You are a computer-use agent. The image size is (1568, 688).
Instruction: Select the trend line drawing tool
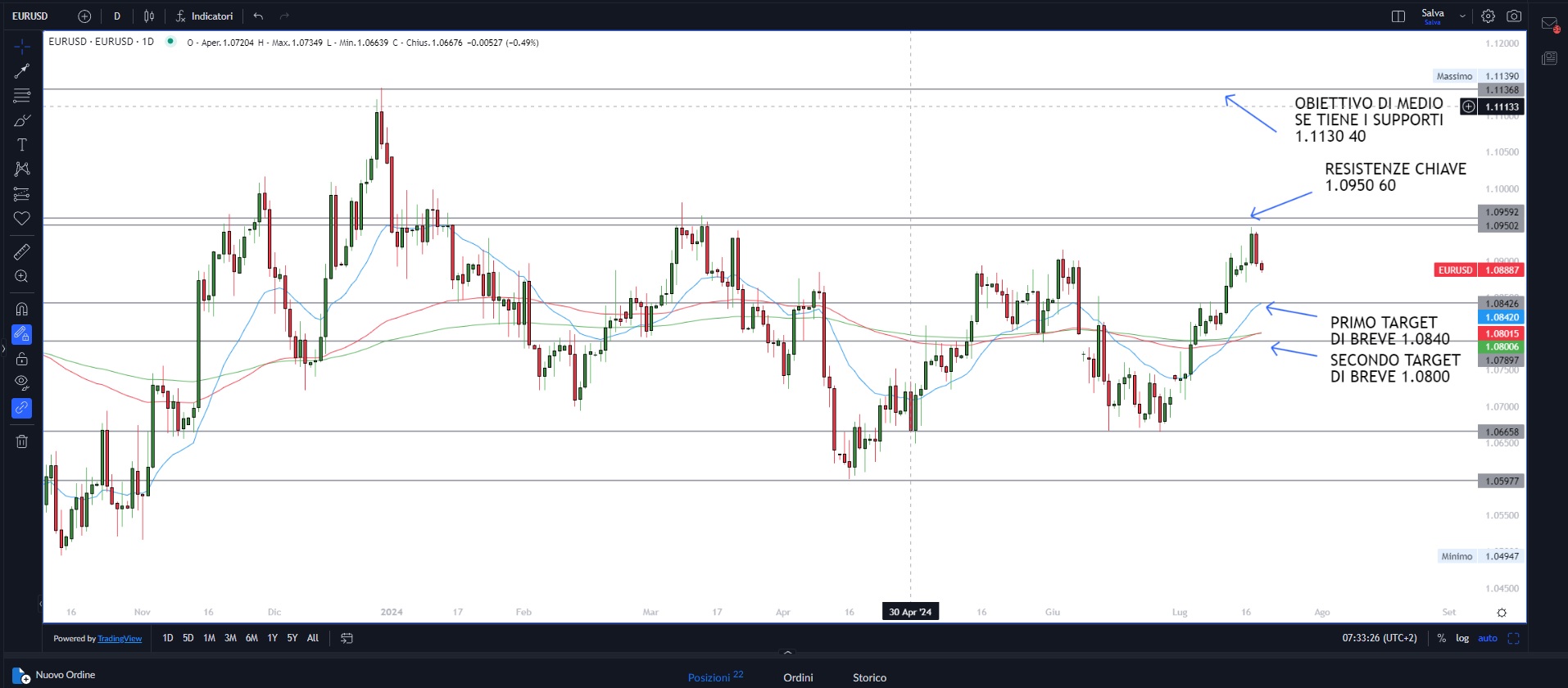click(22, 71)
